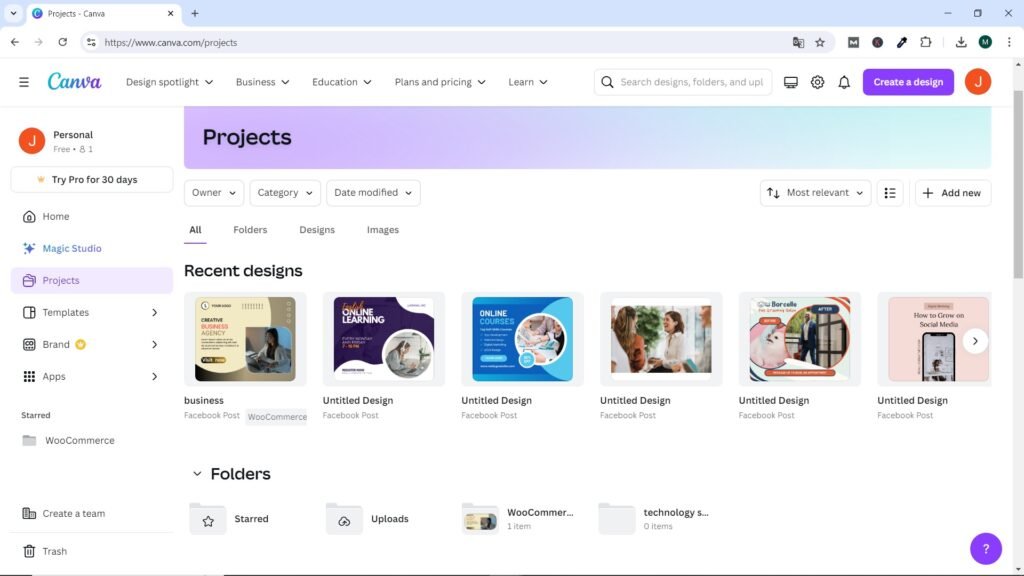Click the Create a design button

[908, 82]
